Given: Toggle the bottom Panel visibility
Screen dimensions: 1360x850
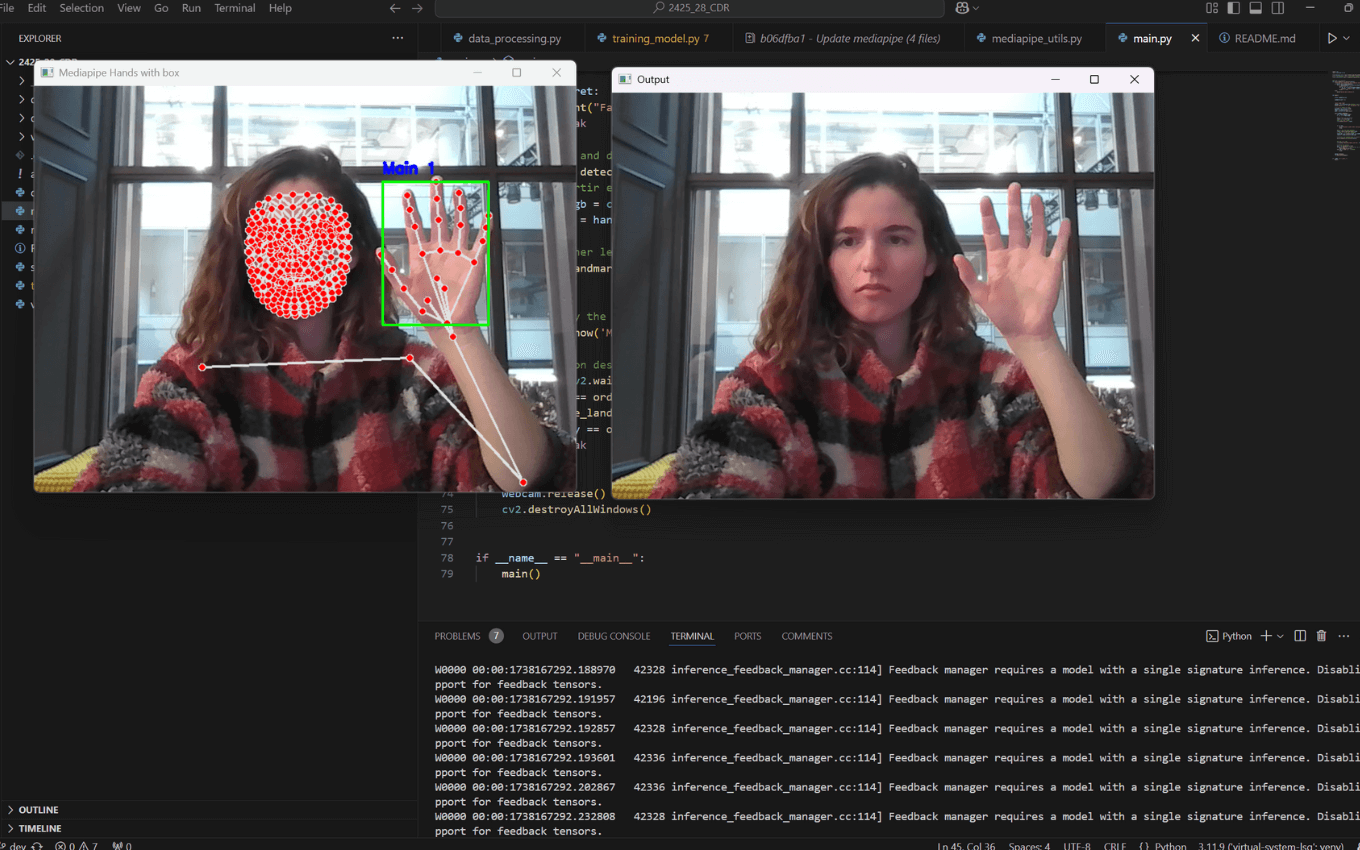Looking at the screenshot, I should click(1256, 8).
